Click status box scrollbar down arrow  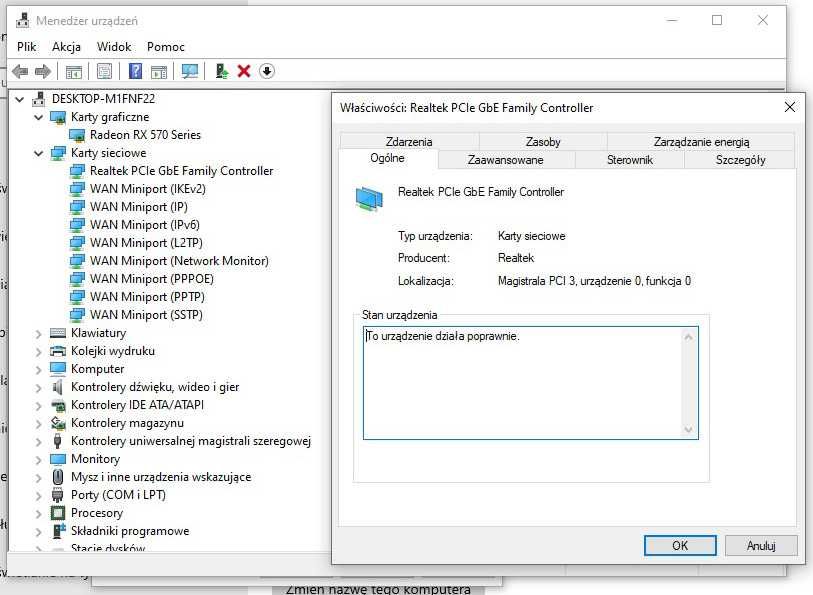(689, 429)
